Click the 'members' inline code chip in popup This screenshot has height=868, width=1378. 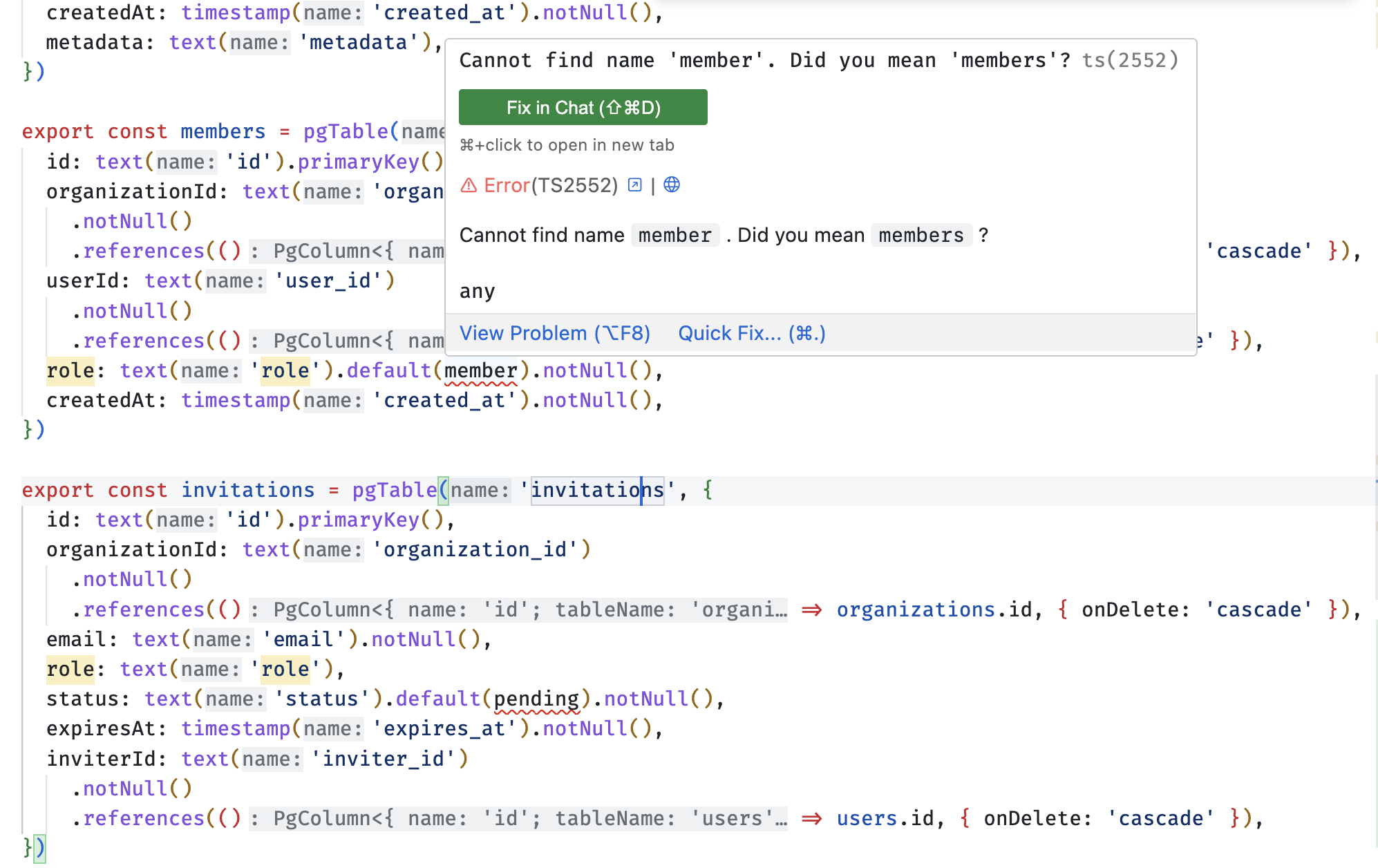[x=921, y=236]
